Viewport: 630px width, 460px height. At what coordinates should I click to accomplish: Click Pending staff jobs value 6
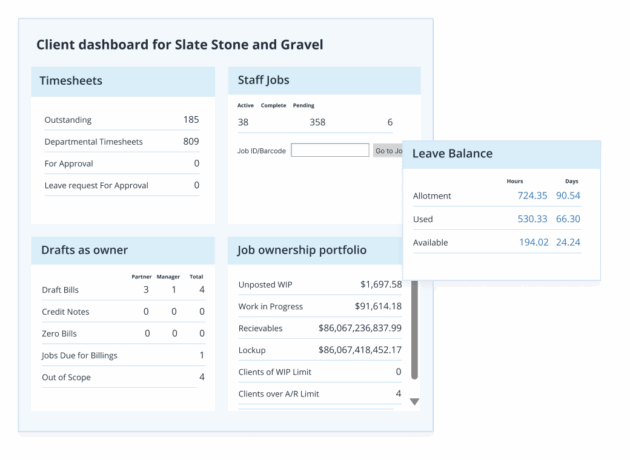coord(390,122)
